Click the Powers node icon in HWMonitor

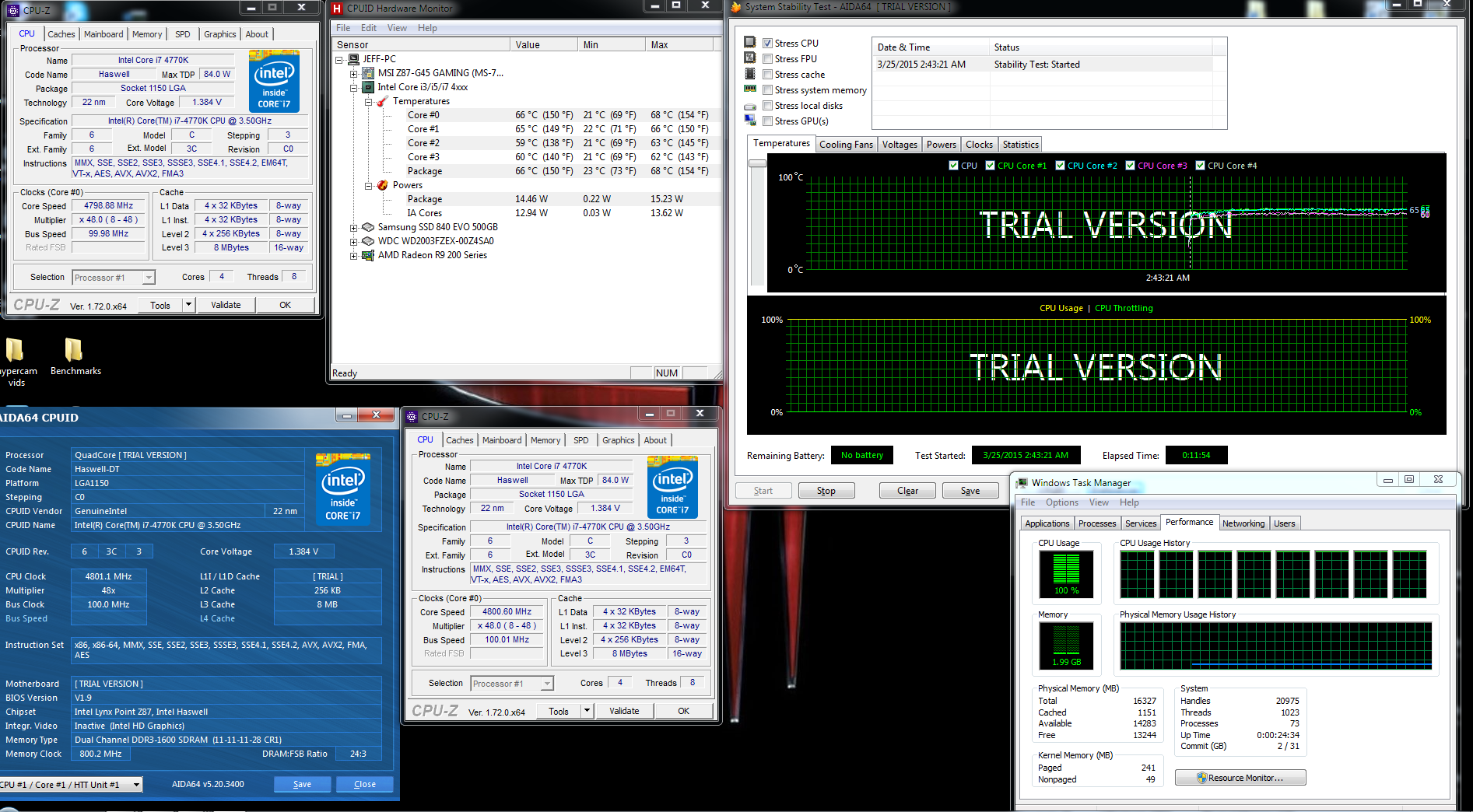[383, 185]
